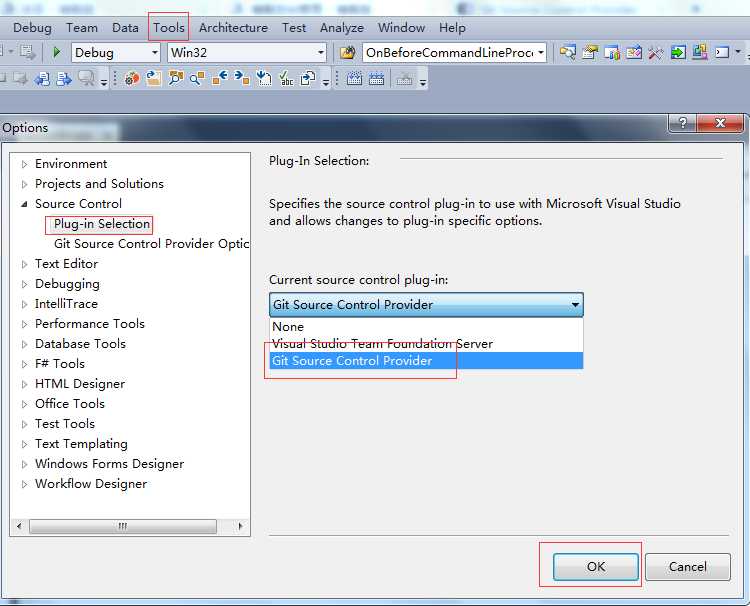Expand the Database Tools node arrow
This screenshot has height=606, width=750.
tap(24, 344)
